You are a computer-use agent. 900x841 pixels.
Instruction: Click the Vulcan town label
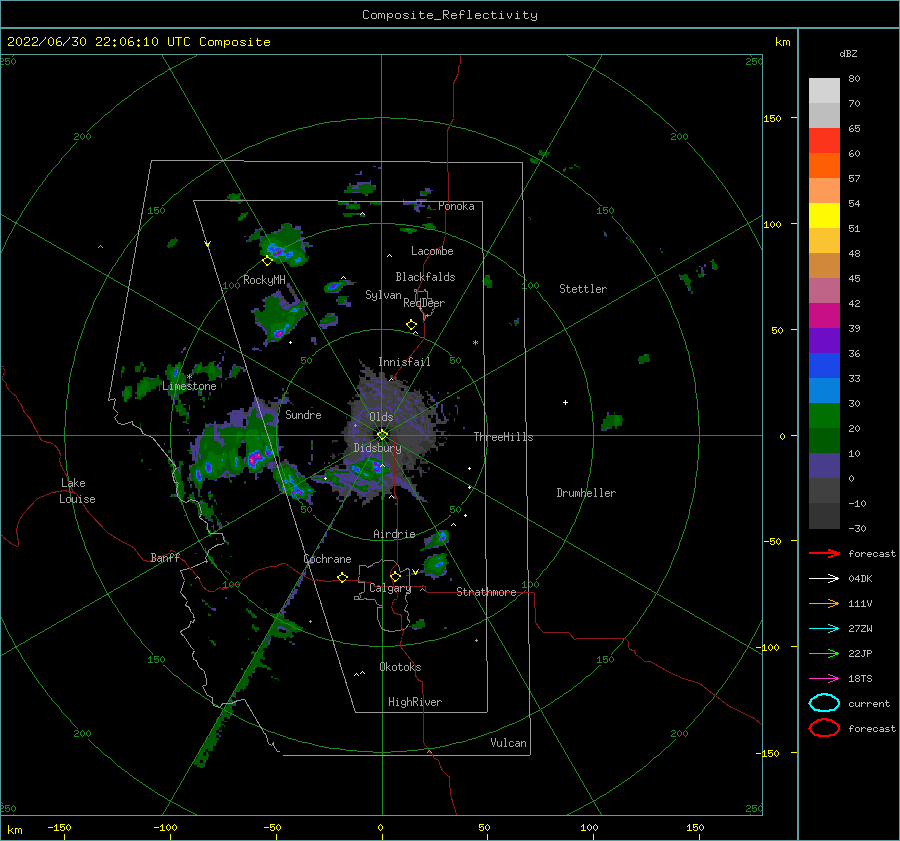click(509, 742)
